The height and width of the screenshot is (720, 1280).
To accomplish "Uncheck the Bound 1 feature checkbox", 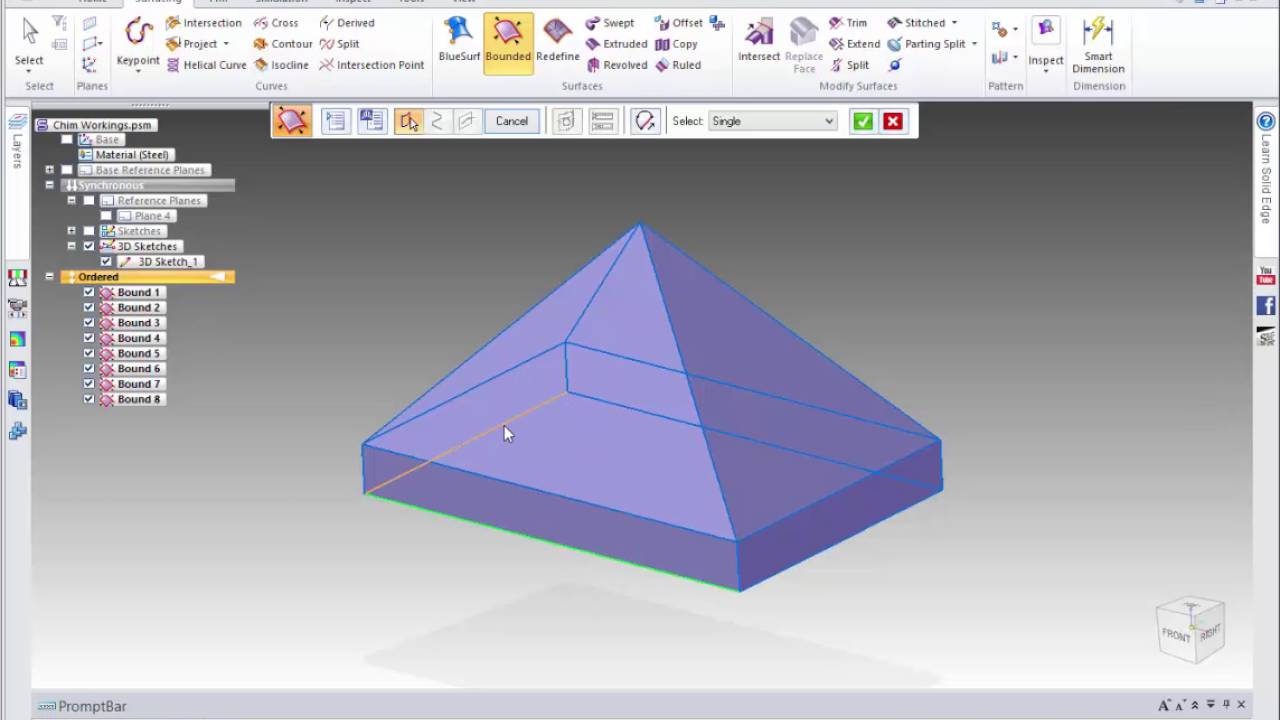I will pos(89,293).
